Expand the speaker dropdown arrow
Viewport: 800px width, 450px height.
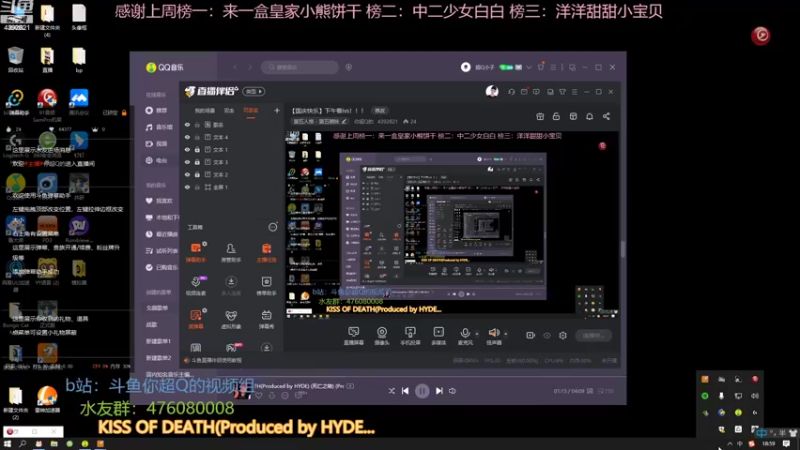[x=506, y=334]
